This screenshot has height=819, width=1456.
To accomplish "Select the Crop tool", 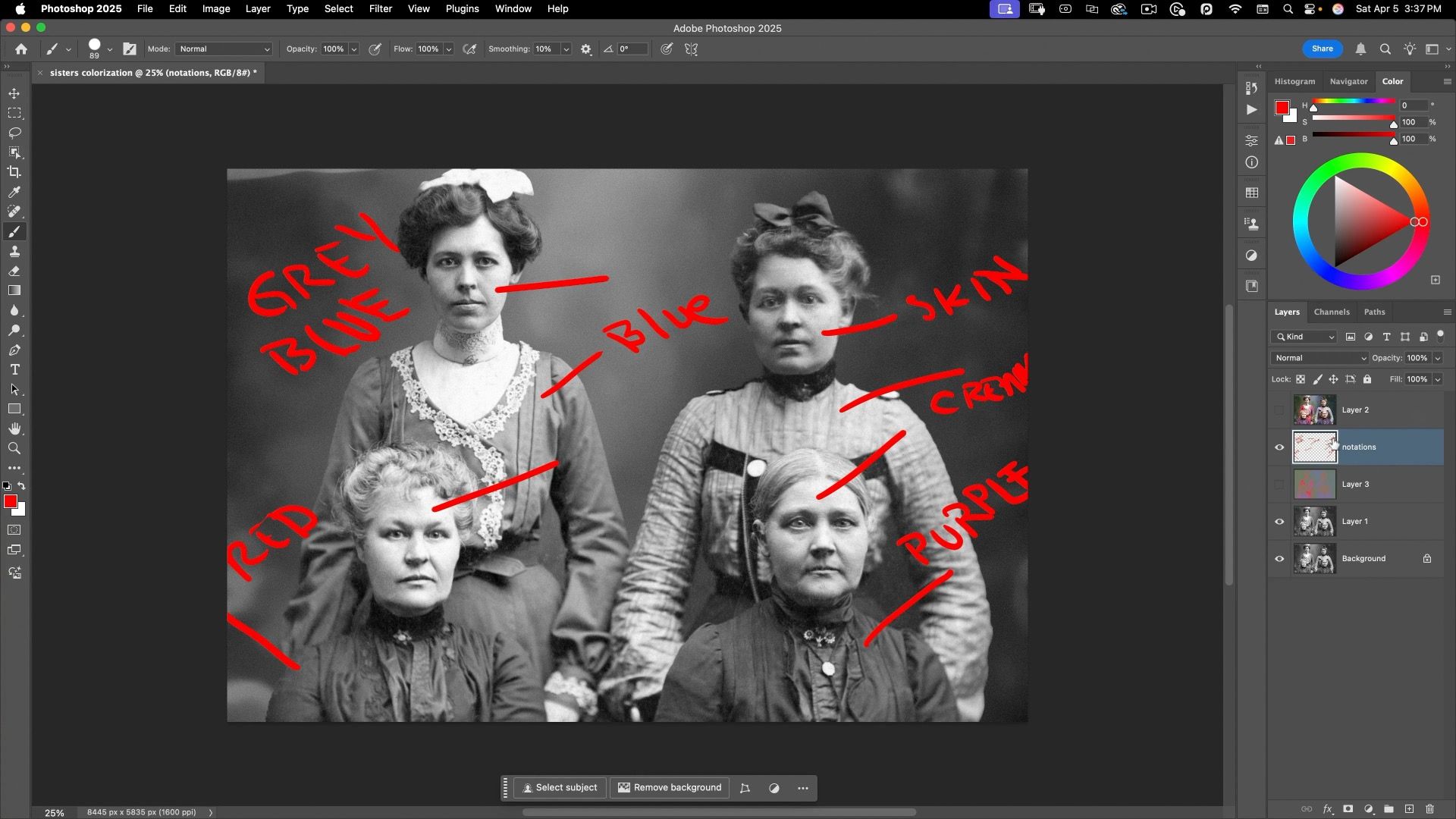I will pos(14,172).
